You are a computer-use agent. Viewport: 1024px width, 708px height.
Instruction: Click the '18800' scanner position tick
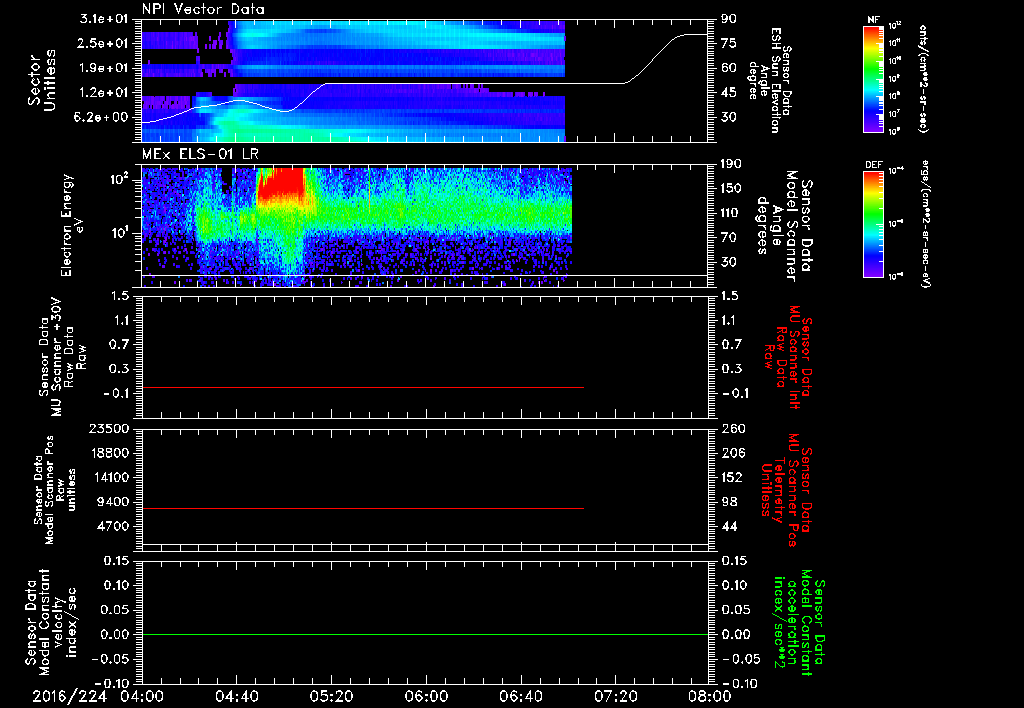click(109, 453)
